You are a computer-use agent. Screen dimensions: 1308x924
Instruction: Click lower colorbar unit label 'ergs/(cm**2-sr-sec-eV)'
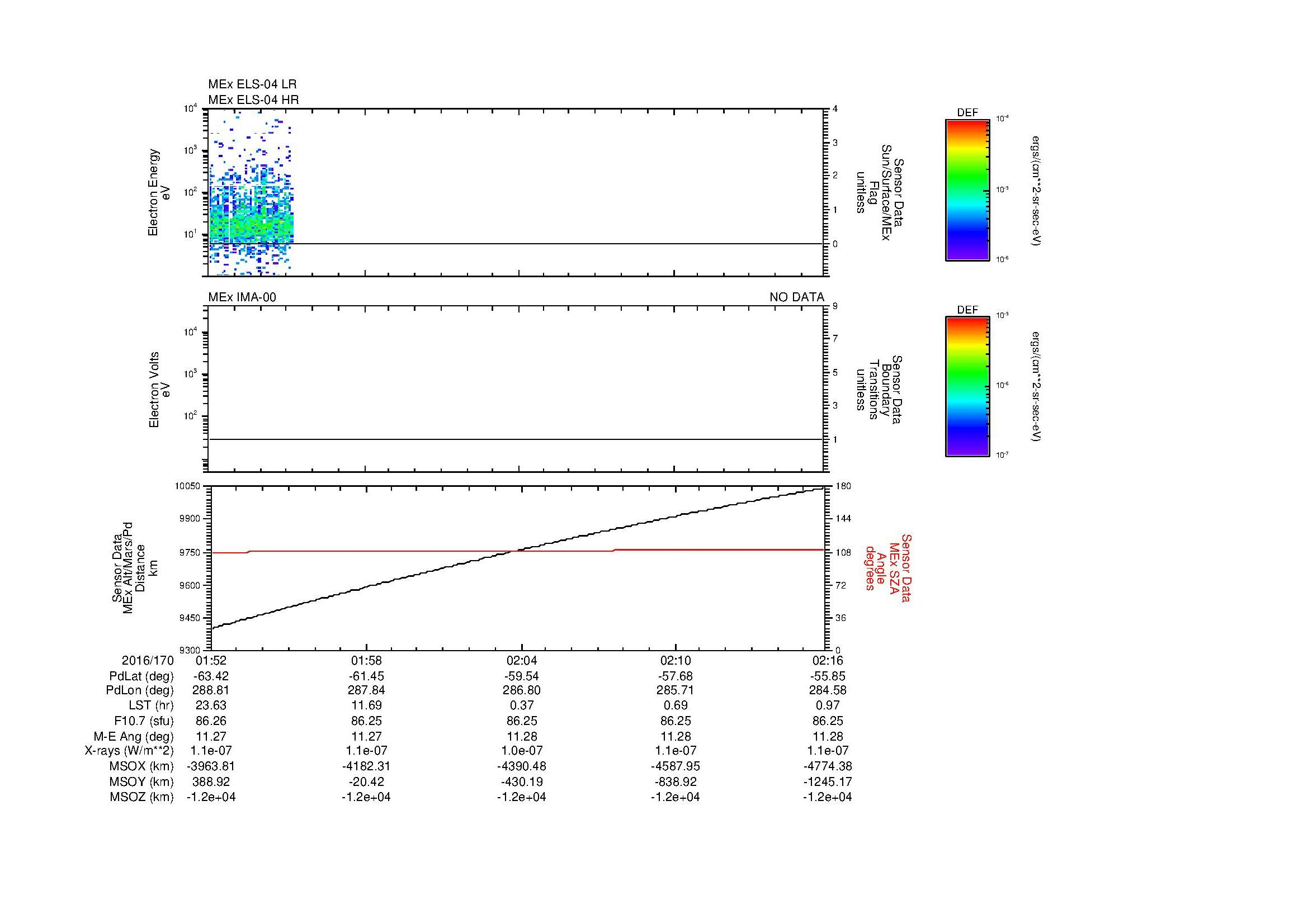pyautogui.click(x=1037, y=387)
